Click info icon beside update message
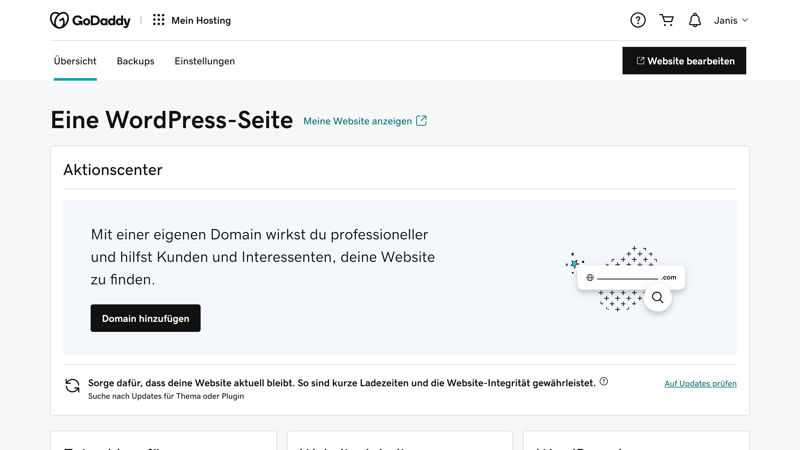Image resolution: width=800 pixels, height=450 pixels. (604, 382)
